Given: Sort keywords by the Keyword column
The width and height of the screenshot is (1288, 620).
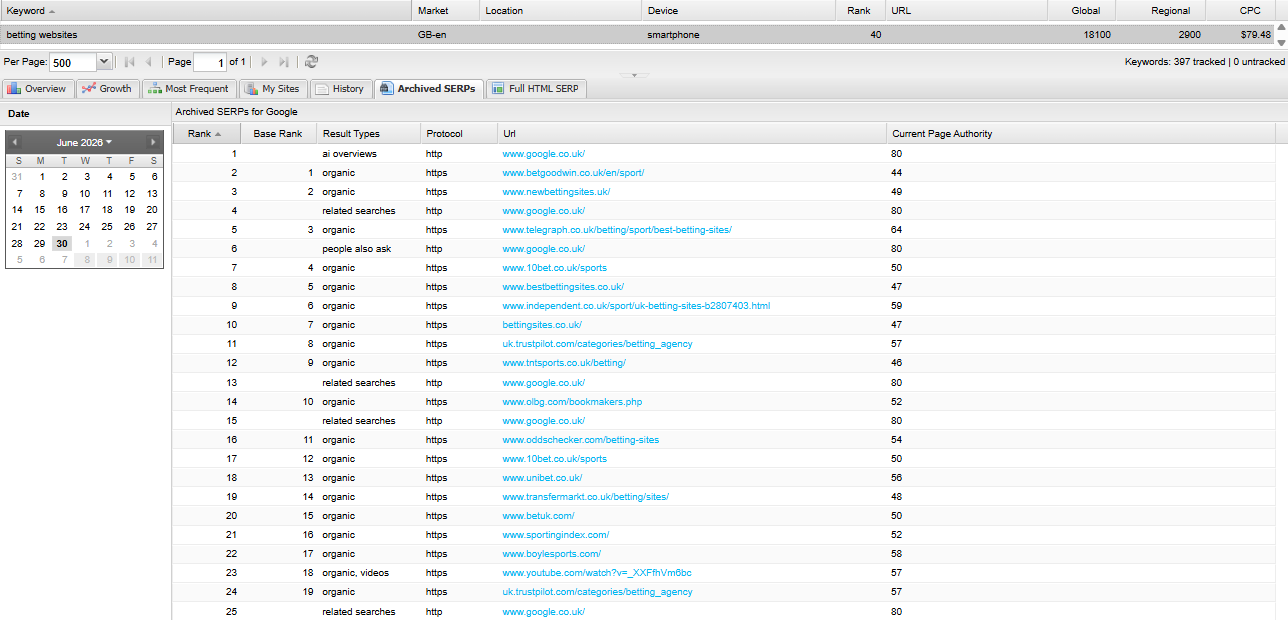Looking at the screenshot, I should click(205, 11).
